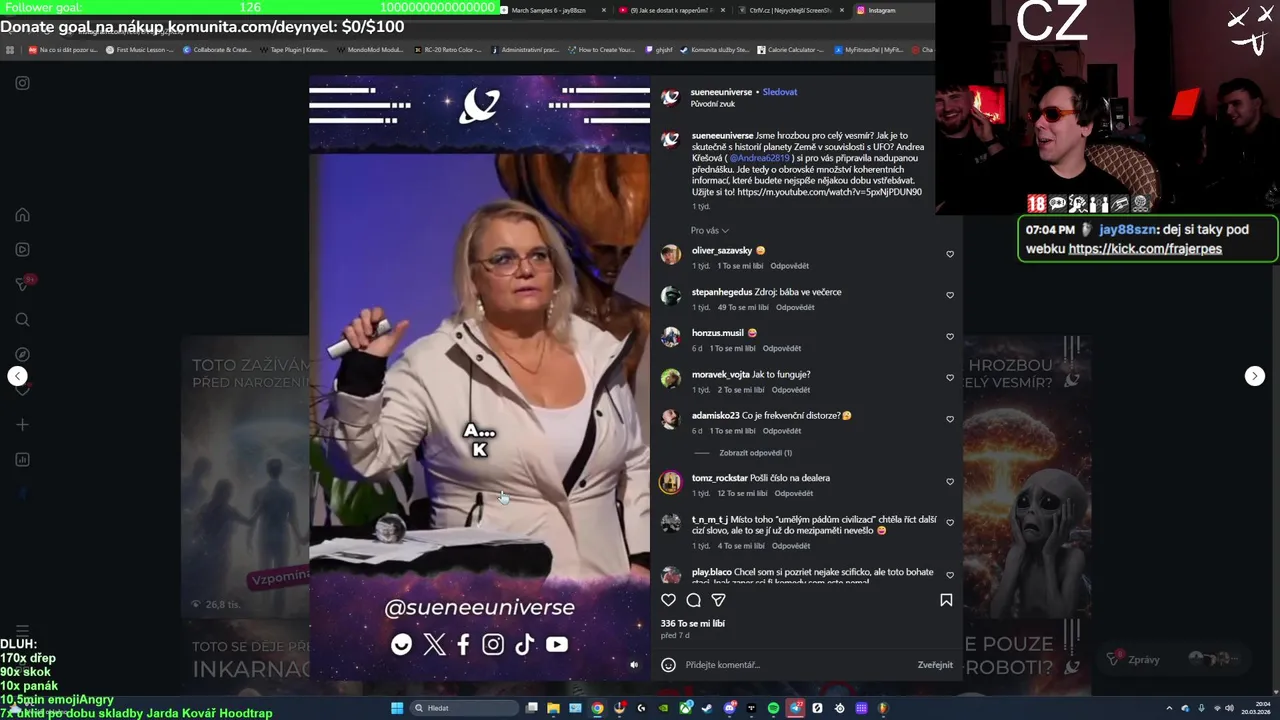Open oliver_sazavsky's avatar

pyautogui.click(x=671, y=254)
